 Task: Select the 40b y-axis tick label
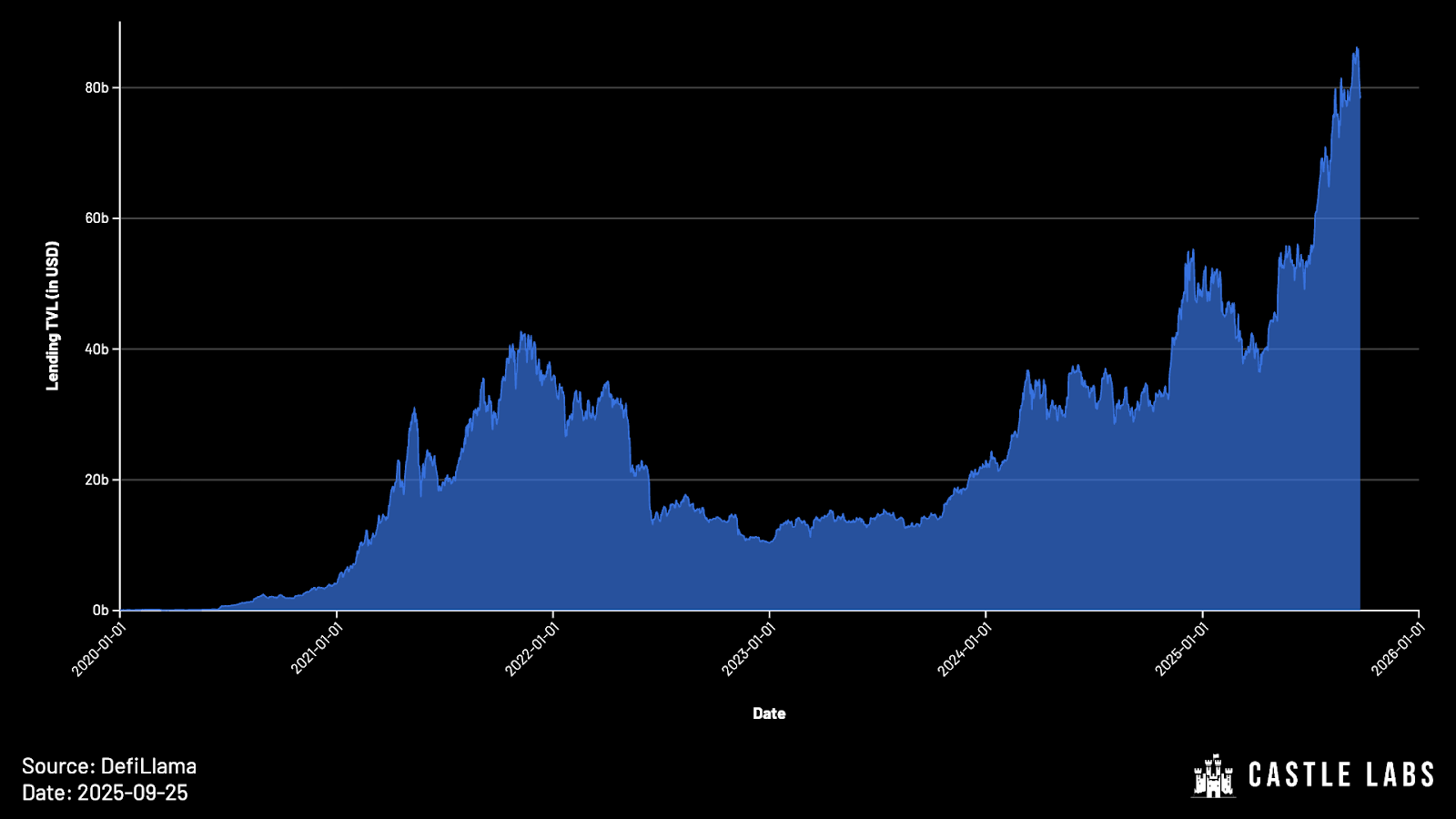pyautogui.click(x=96, y=349)
